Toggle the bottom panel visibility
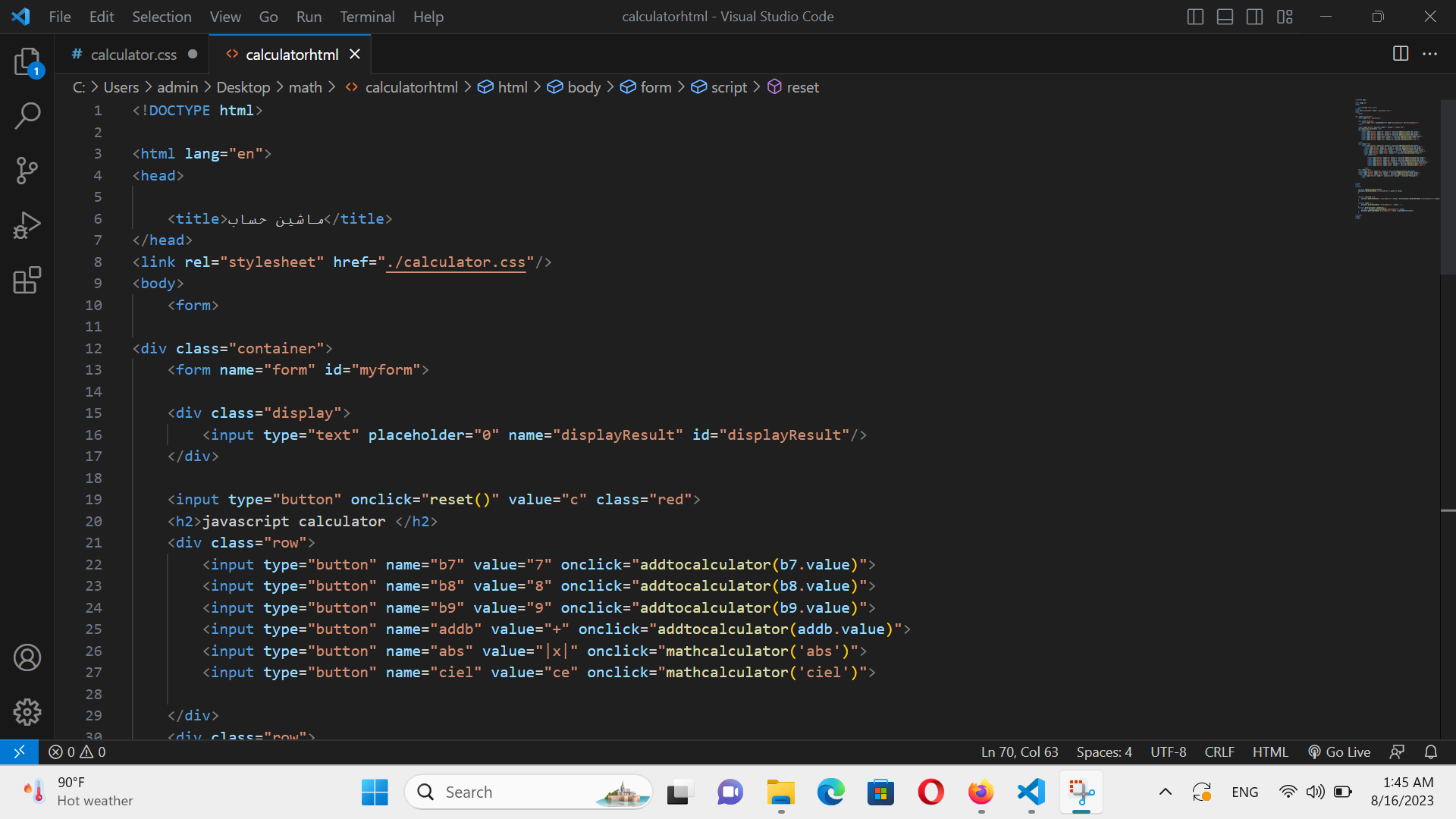 1225,17
